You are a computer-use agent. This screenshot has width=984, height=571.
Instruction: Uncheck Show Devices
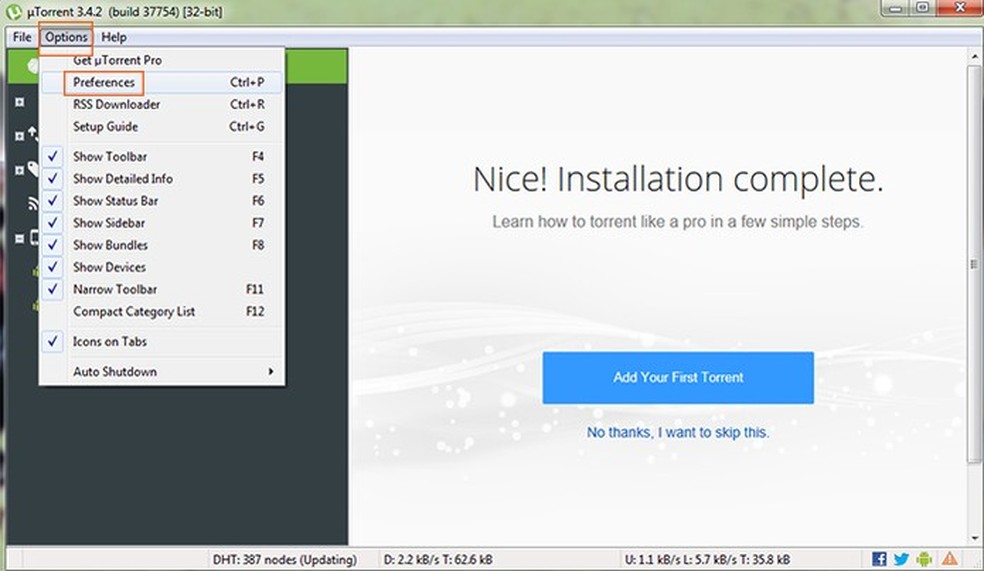[161, 267]
